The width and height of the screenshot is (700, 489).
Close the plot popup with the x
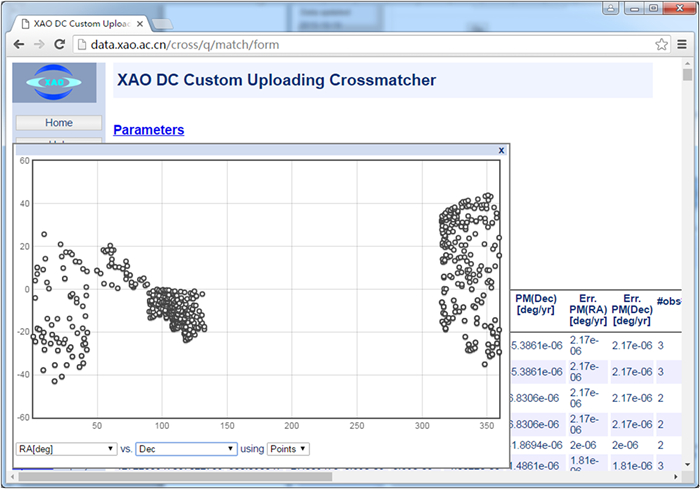tap(501, 150)
